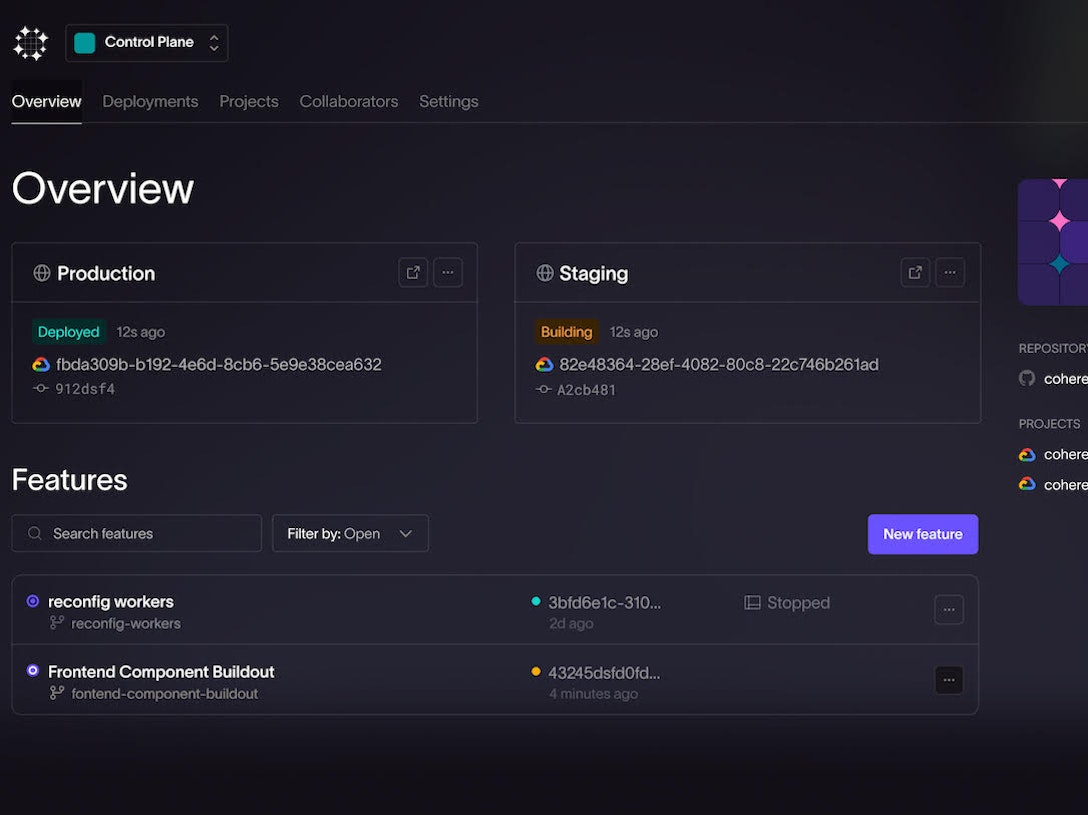
Task: Click the Stopped status panel icon
Action: [752, 603]
